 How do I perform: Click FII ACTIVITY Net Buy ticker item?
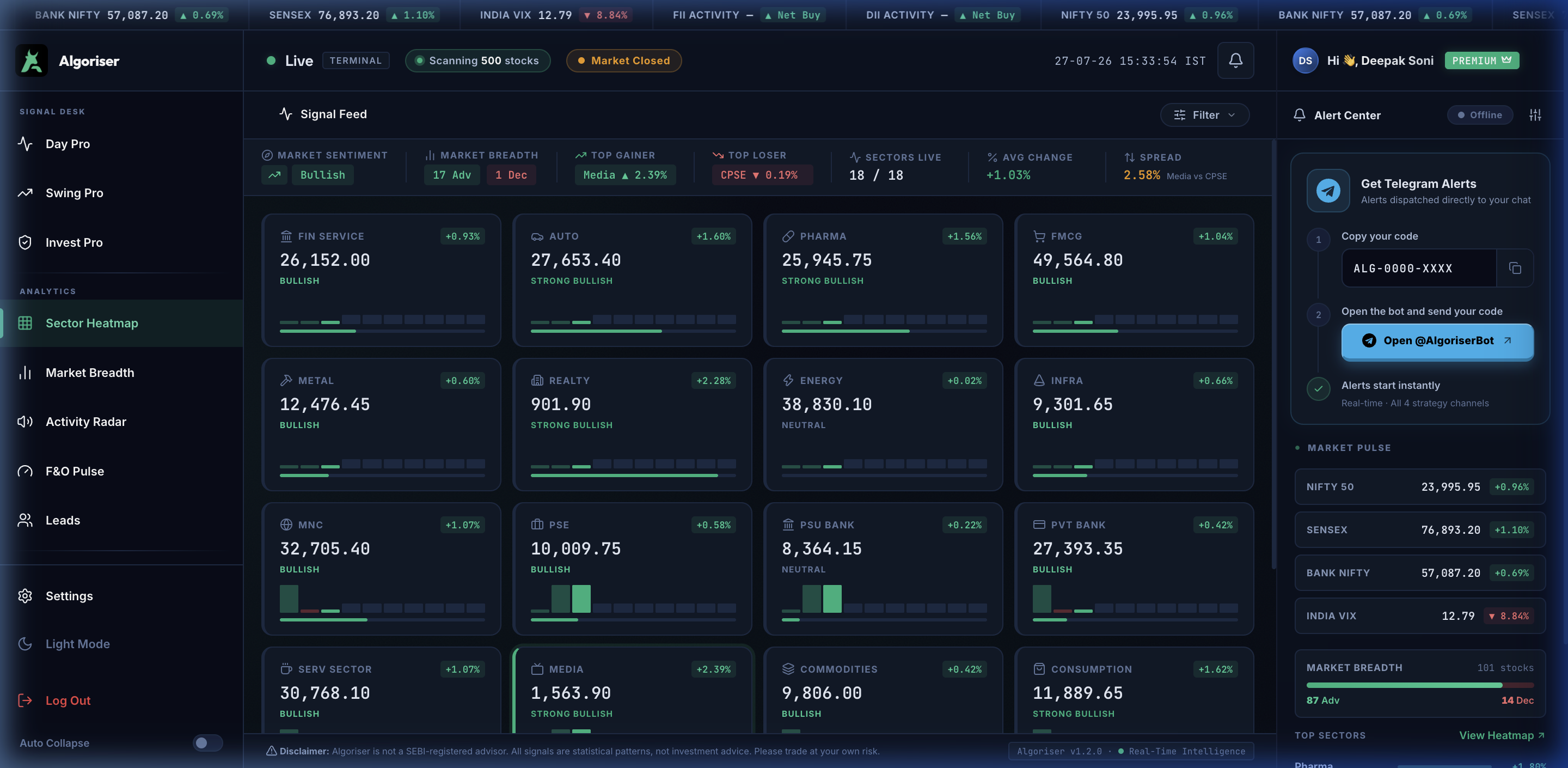tap(749, 15)
